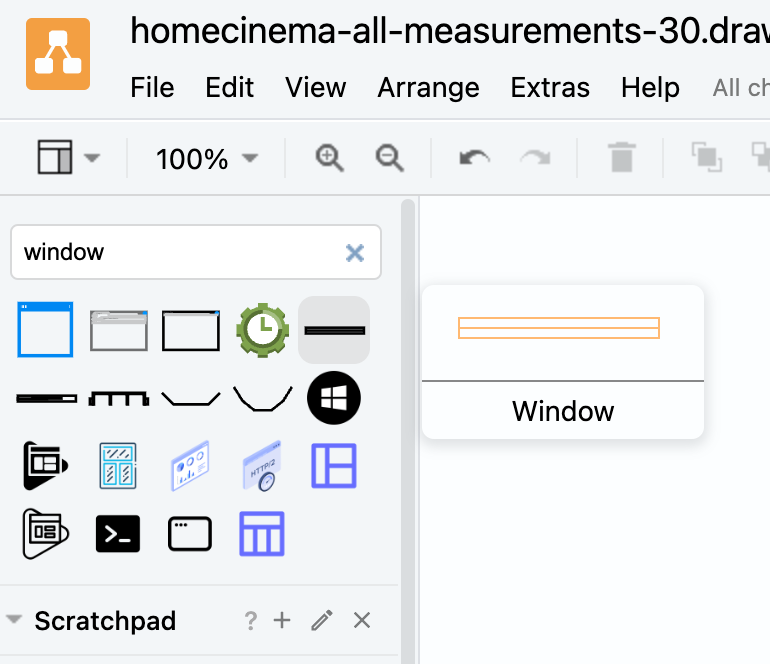Viewport: 770px width, 664px height.
Task: Click the Zoom In magnifier icon
Action: [329, 158]
